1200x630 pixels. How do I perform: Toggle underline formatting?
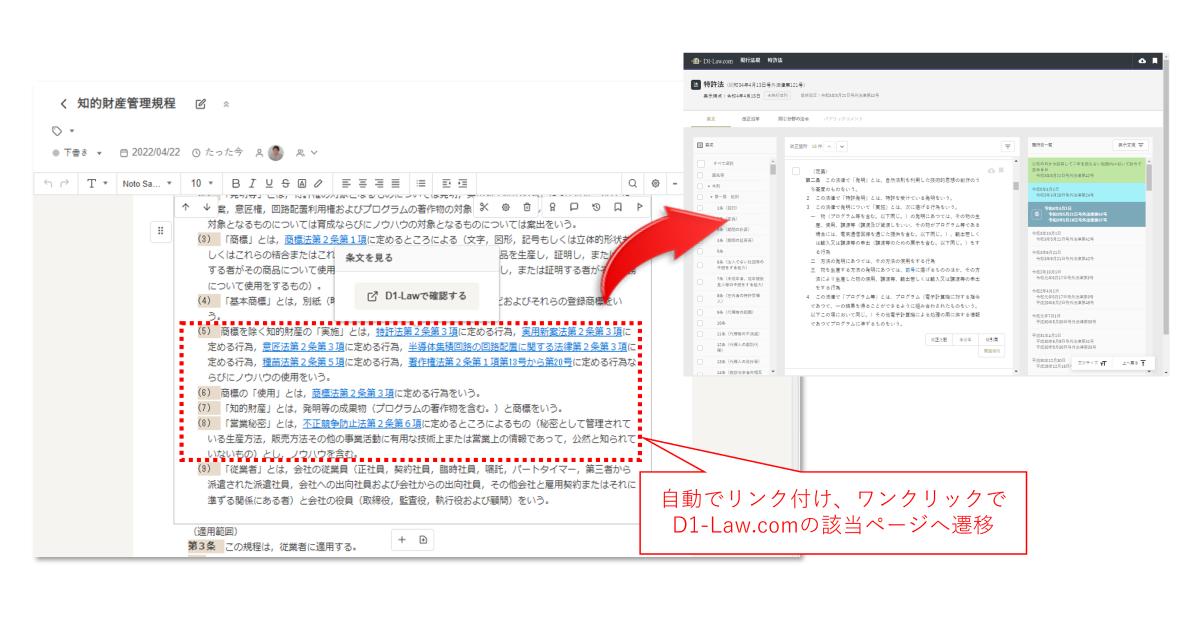click(269, 184)
